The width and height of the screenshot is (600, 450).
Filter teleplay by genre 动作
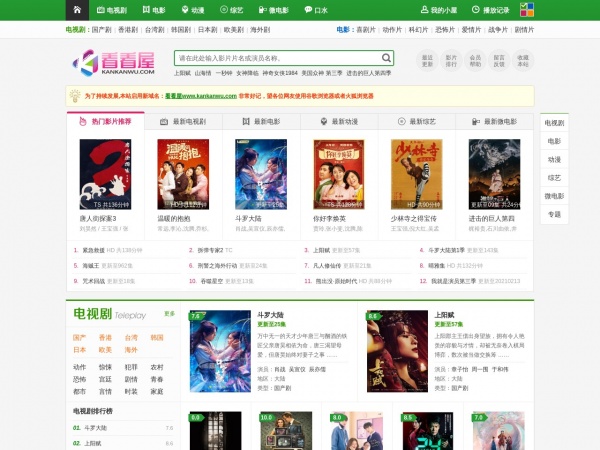79,367
